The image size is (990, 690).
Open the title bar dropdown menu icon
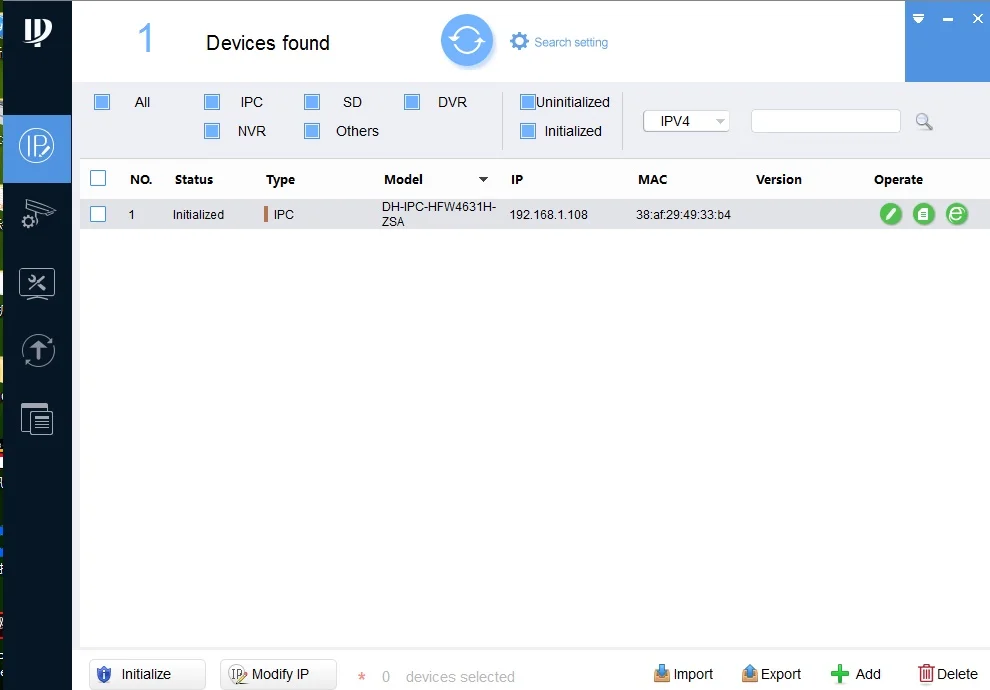point(919,18)
